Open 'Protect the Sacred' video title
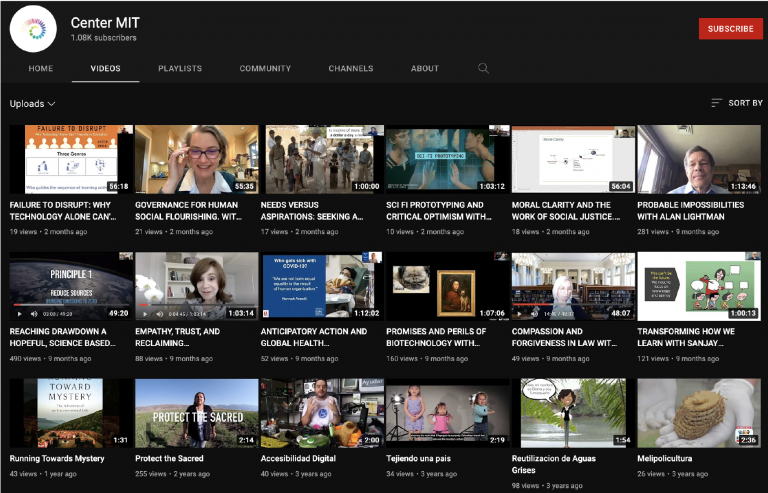Viewport: 768px width, 493px height. (x=169, y=458)
